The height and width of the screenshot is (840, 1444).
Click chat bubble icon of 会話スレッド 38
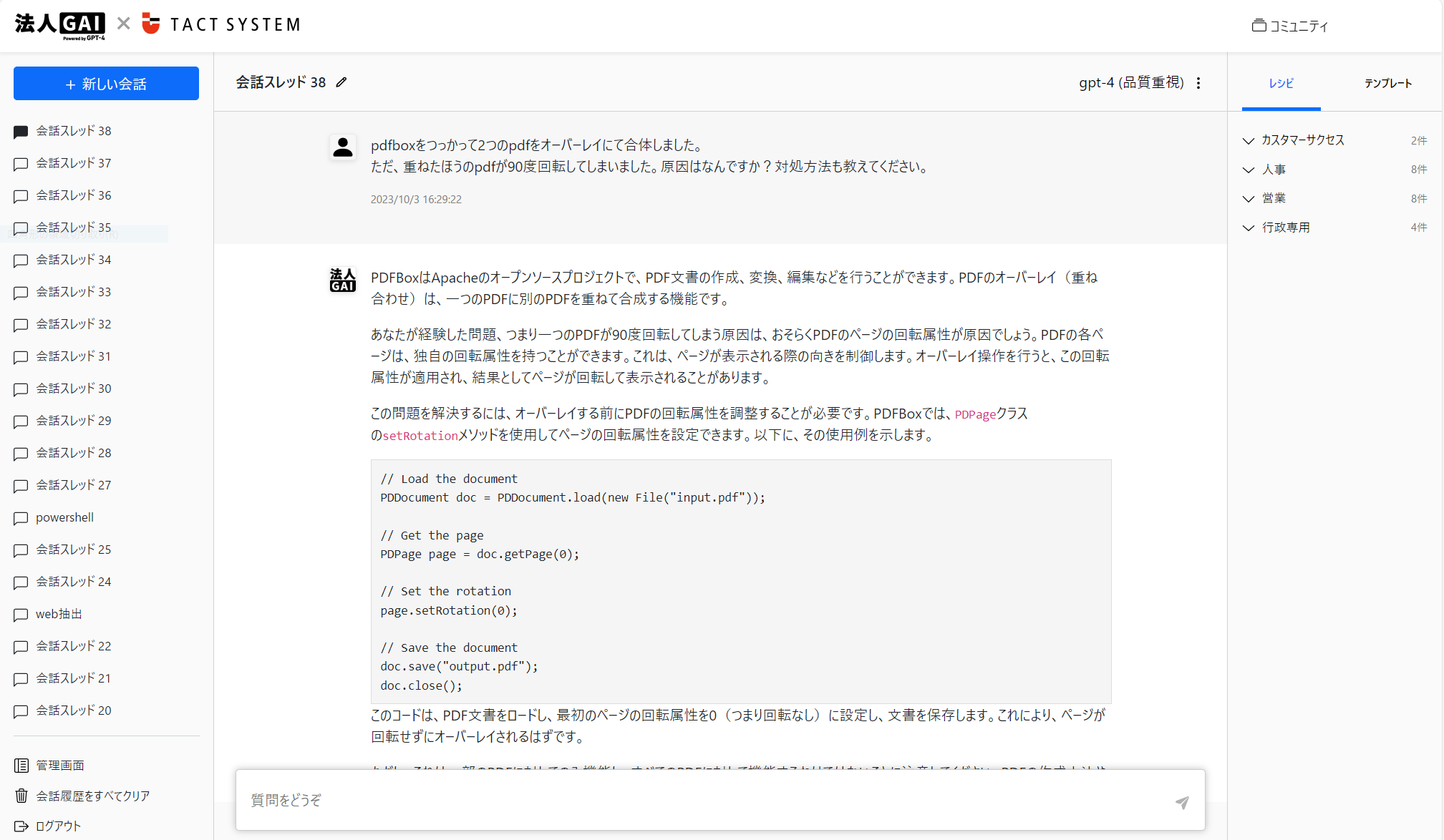click(21, 132)
